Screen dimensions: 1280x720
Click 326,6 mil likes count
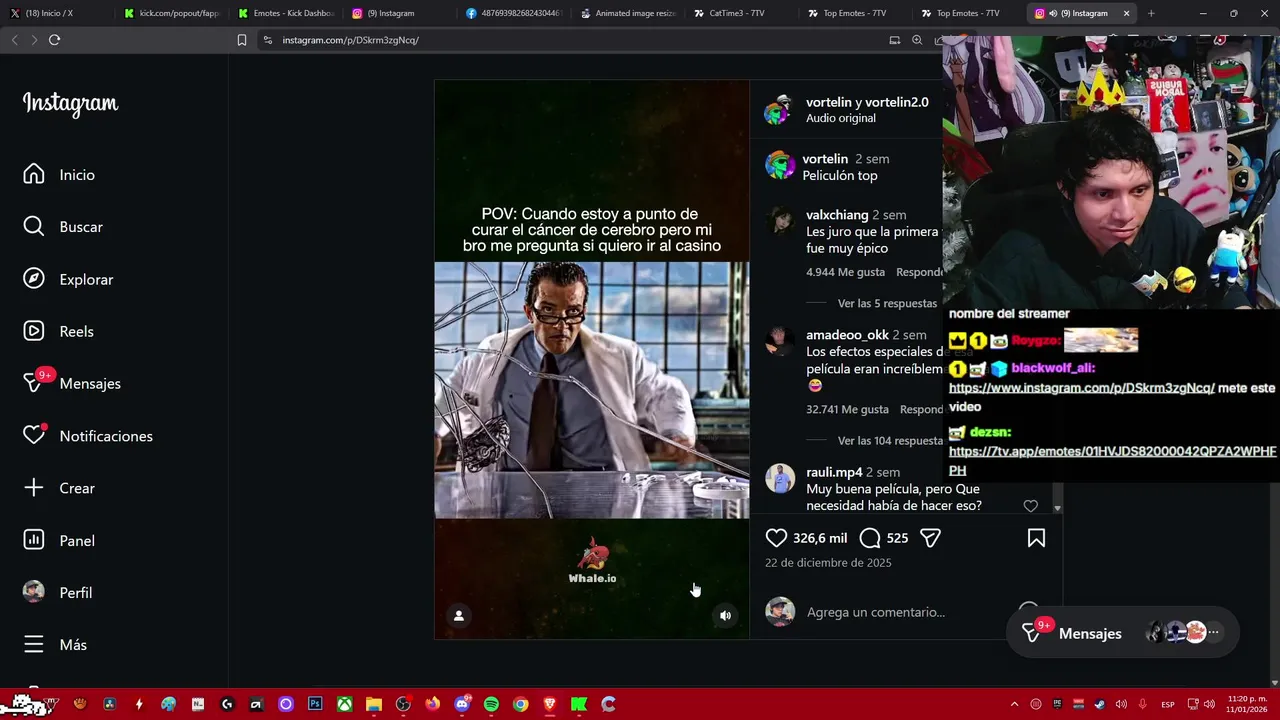pyautogui.click(x=820, y=538)
